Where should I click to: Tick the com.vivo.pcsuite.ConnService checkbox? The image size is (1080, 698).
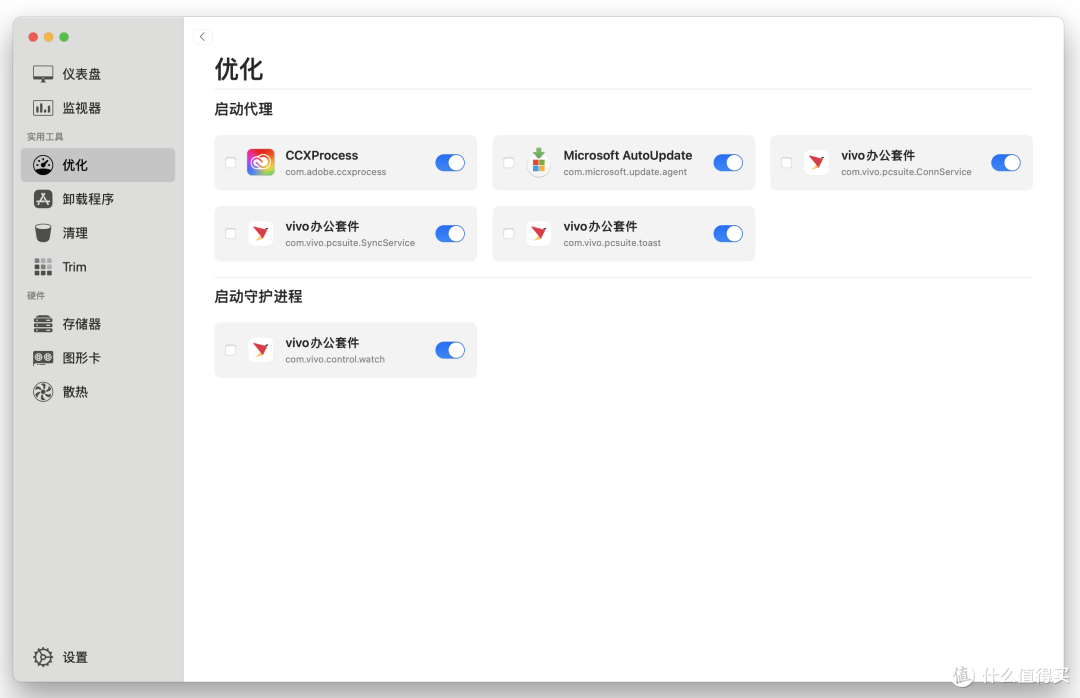(x=786, y=163)
